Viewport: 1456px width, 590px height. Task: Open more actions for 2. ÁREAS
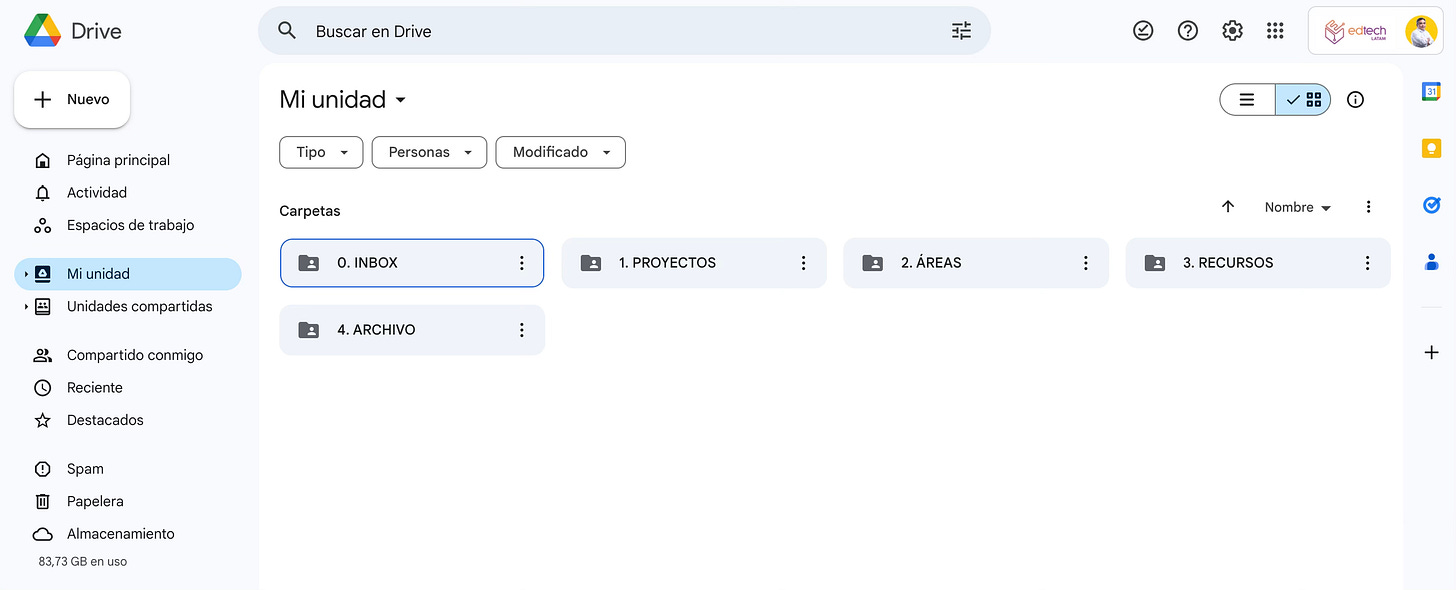click(x=1085, y=263)
